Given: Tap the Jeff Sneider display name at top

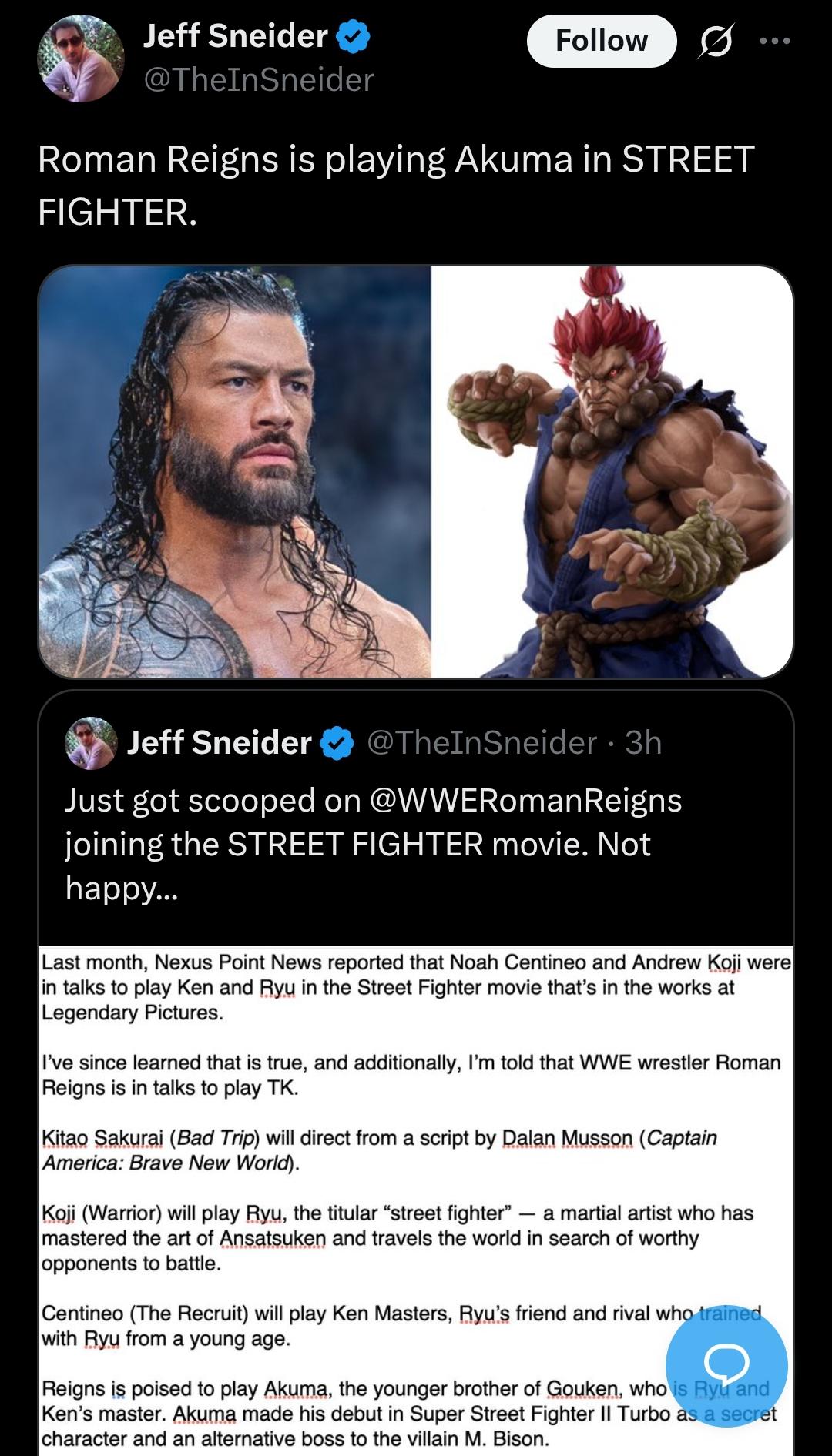Looking at the screenshot, I should coord(236,36).
